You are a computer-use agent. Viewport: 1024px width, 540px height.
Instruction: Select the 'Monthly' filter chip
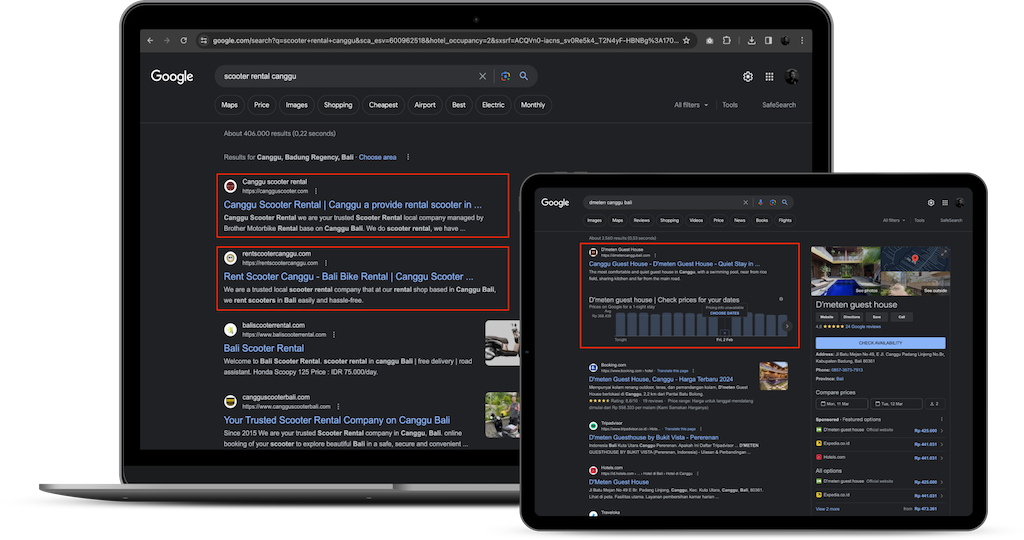coord(533,105)
